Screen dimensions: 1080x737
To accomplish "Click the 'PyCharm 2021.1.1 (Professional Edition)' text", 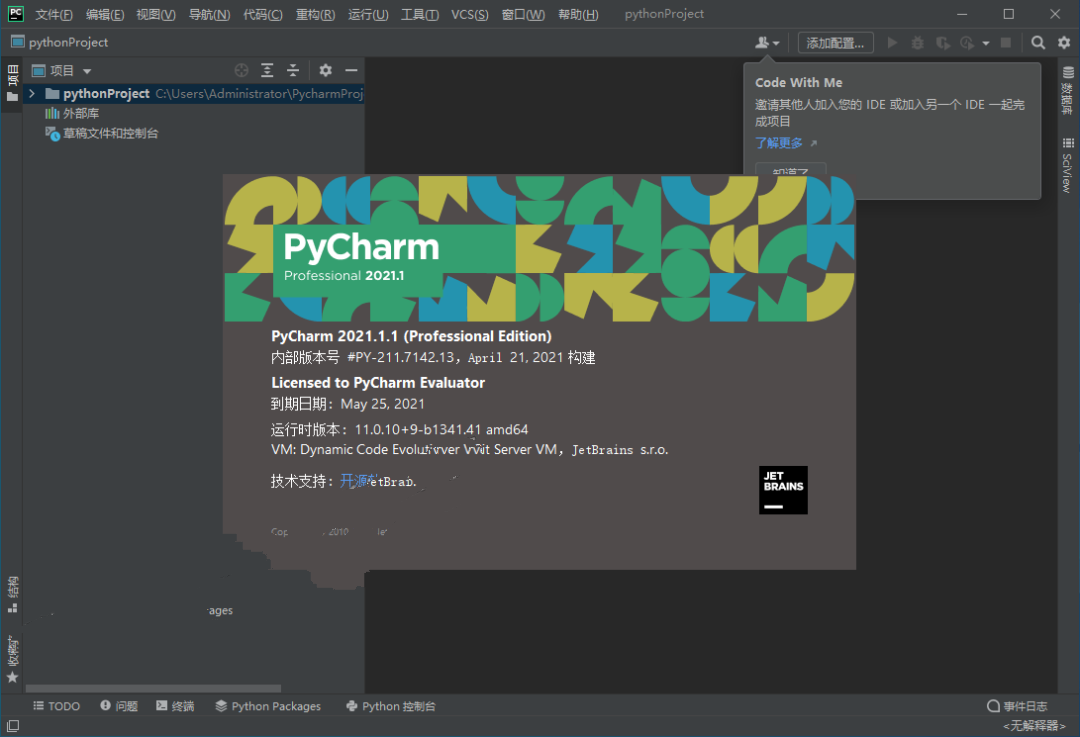I will (411, 336).
